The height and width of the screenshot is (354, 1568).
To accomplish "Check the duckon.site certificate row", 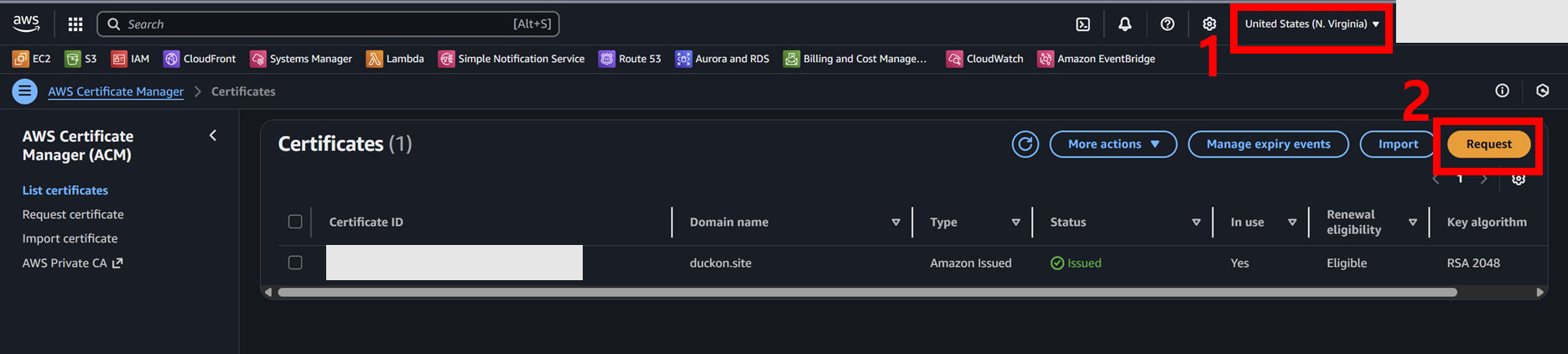I will click(x=295, y=263).
